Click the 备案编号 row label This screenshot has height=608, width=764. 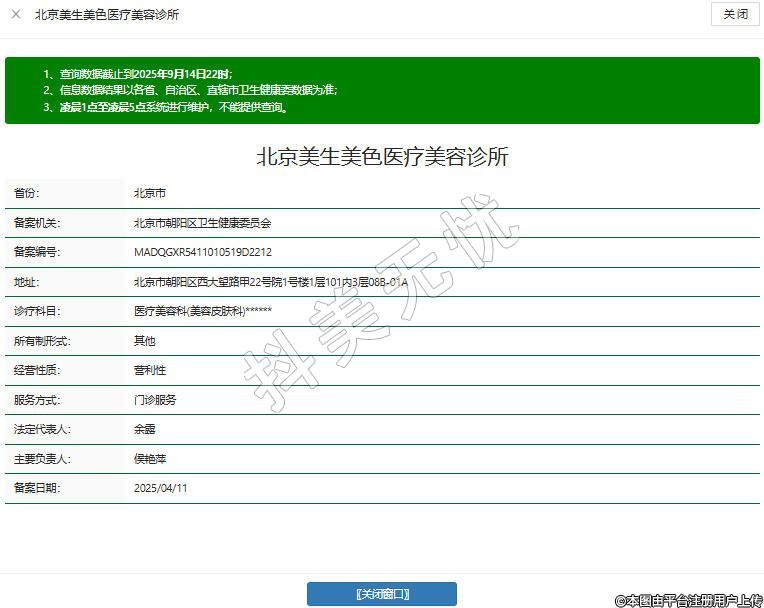point(37,252)
